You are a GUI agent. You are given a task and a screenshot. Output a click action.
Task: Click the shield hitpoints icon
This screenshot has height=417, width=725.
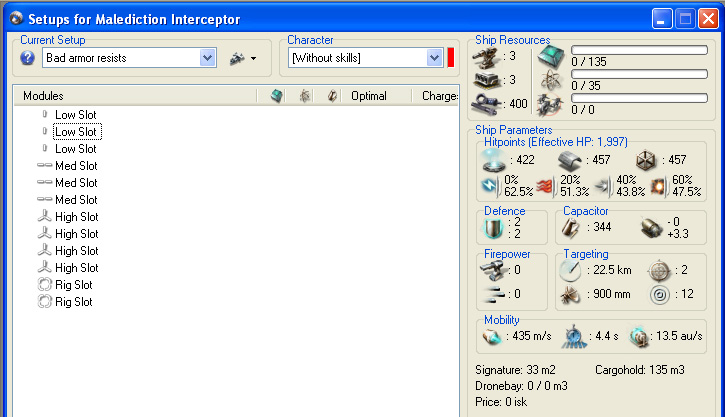[x=493, y=160]
